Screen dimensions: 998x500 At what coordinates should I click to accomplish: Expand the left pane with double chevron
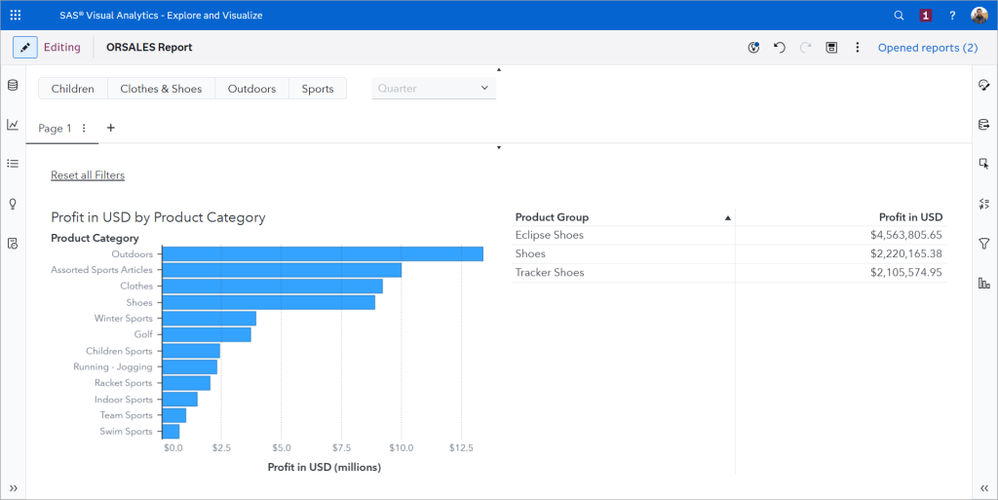tap(13, 488)
